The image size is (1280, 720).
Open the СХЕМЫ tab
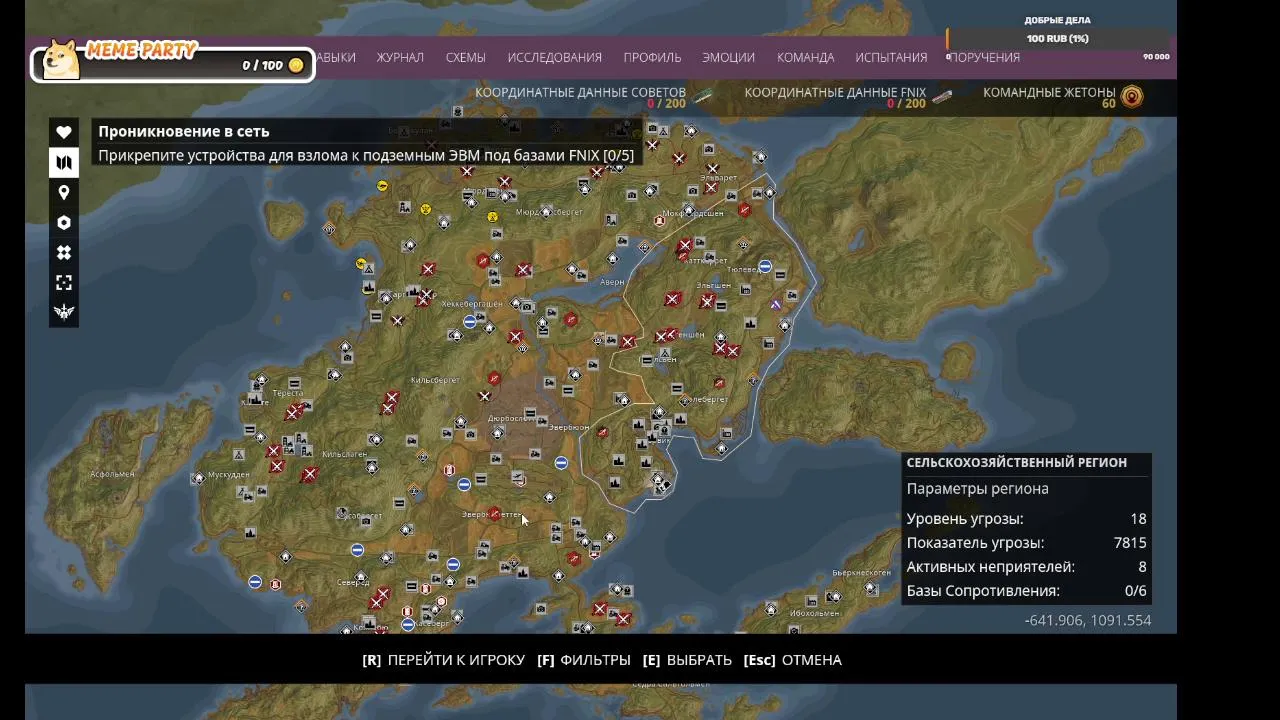466,57
